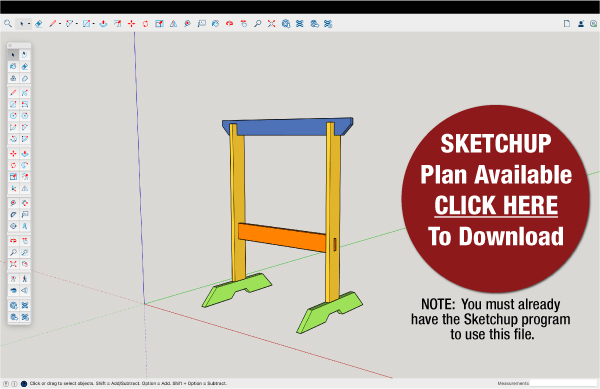
Task: Expand the Line tool dropdown arrow
Action: pos(60,24)
